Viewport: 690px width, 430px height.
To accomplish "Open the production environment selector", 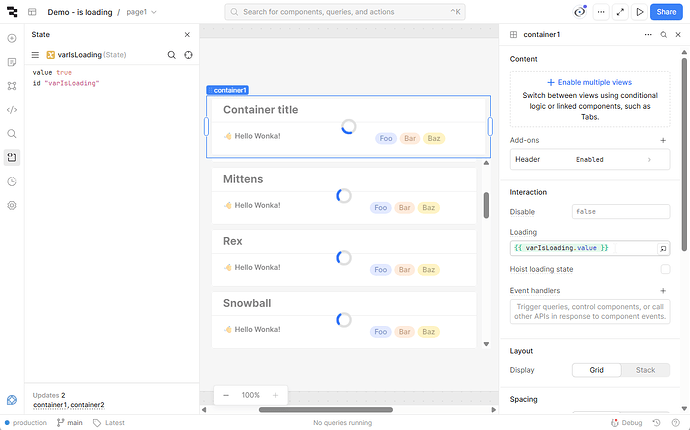I will point(23,423).
